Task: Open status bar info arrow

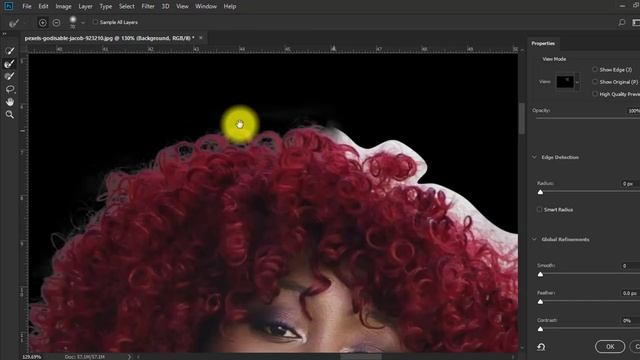Action: click(129, 357)
